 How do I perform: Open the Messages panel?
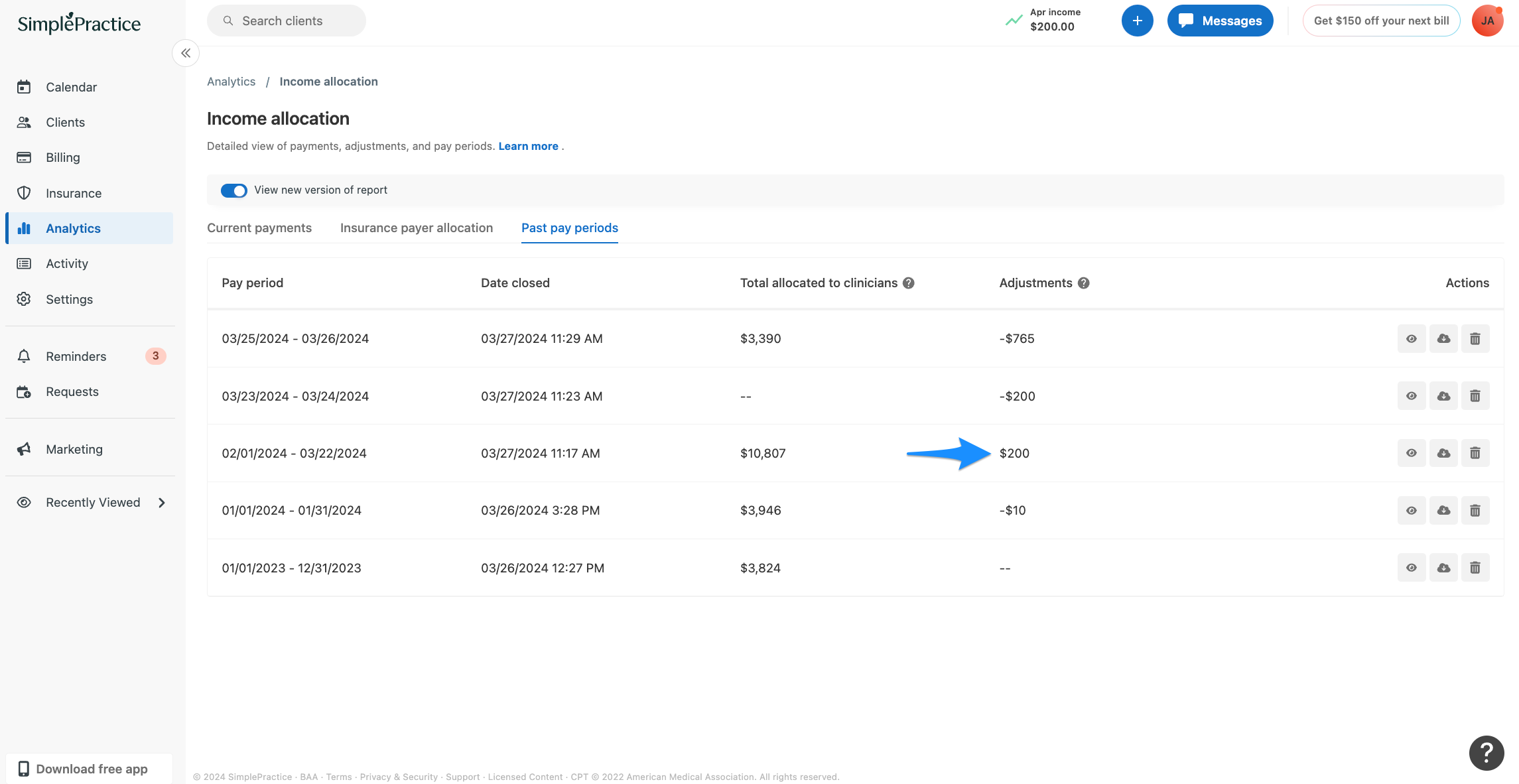click(x=1220, y=21)
